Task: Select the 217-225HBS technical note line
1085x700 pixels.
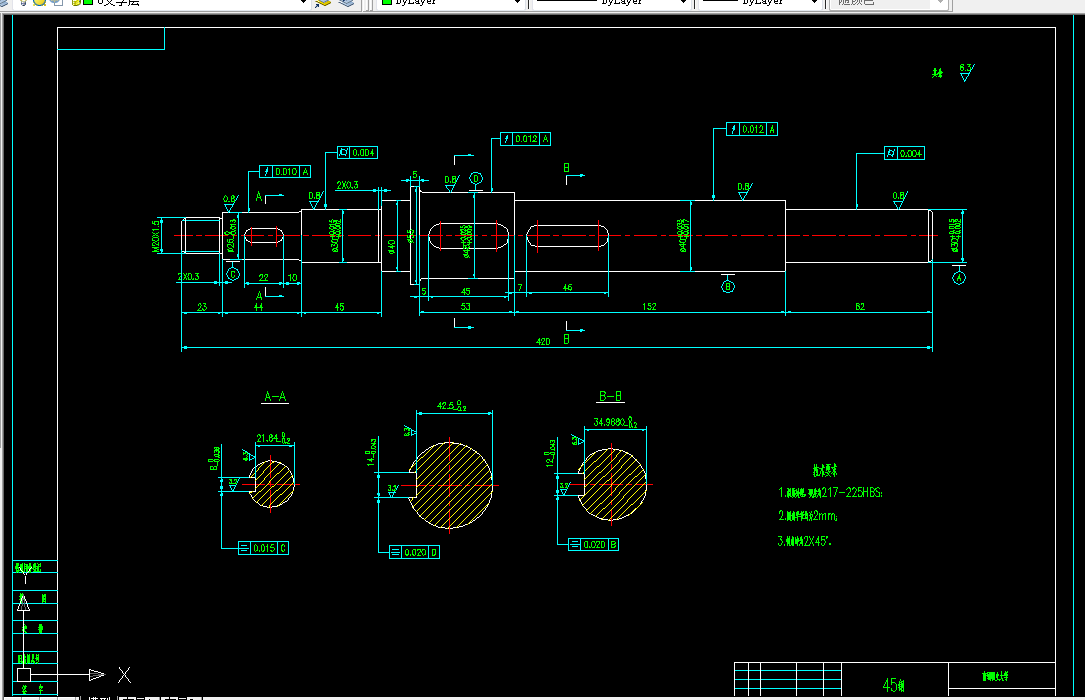Action: pyautogui.click(x=830, y=492)
